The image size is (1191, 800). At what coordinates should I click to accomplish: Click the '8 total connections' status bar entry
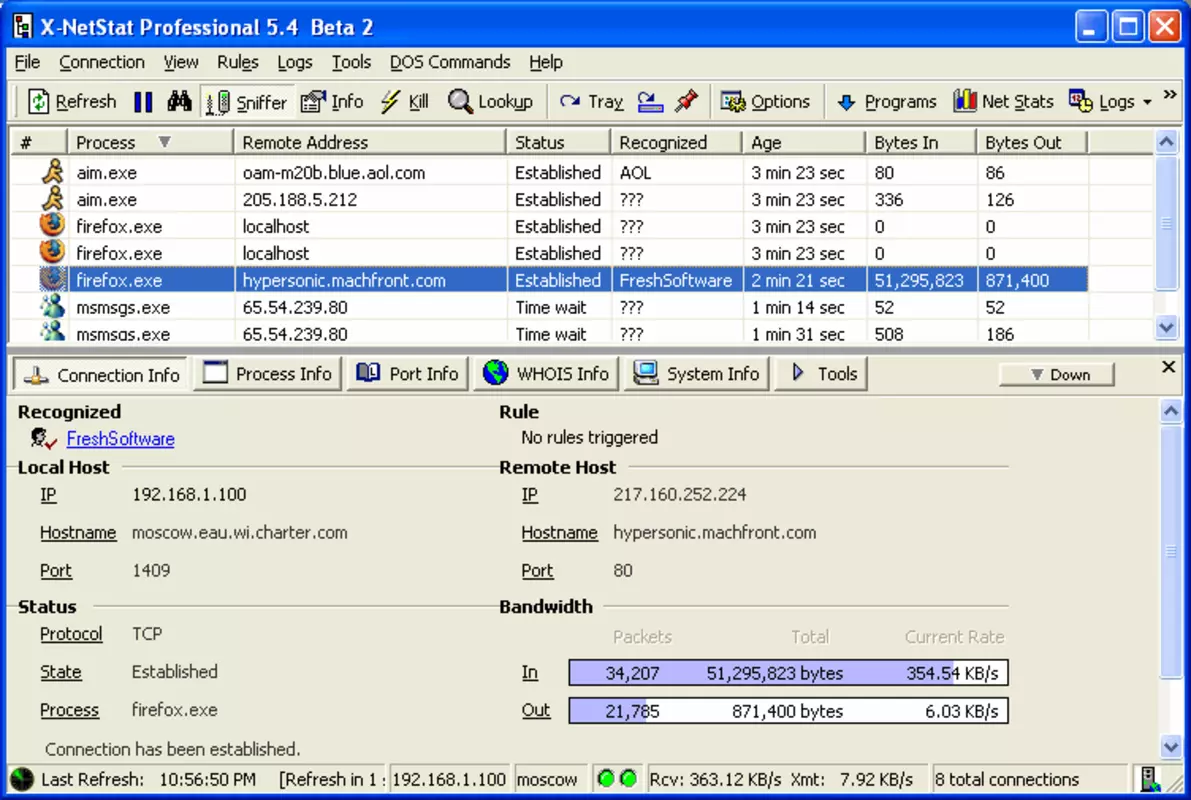click(1006, 779)
